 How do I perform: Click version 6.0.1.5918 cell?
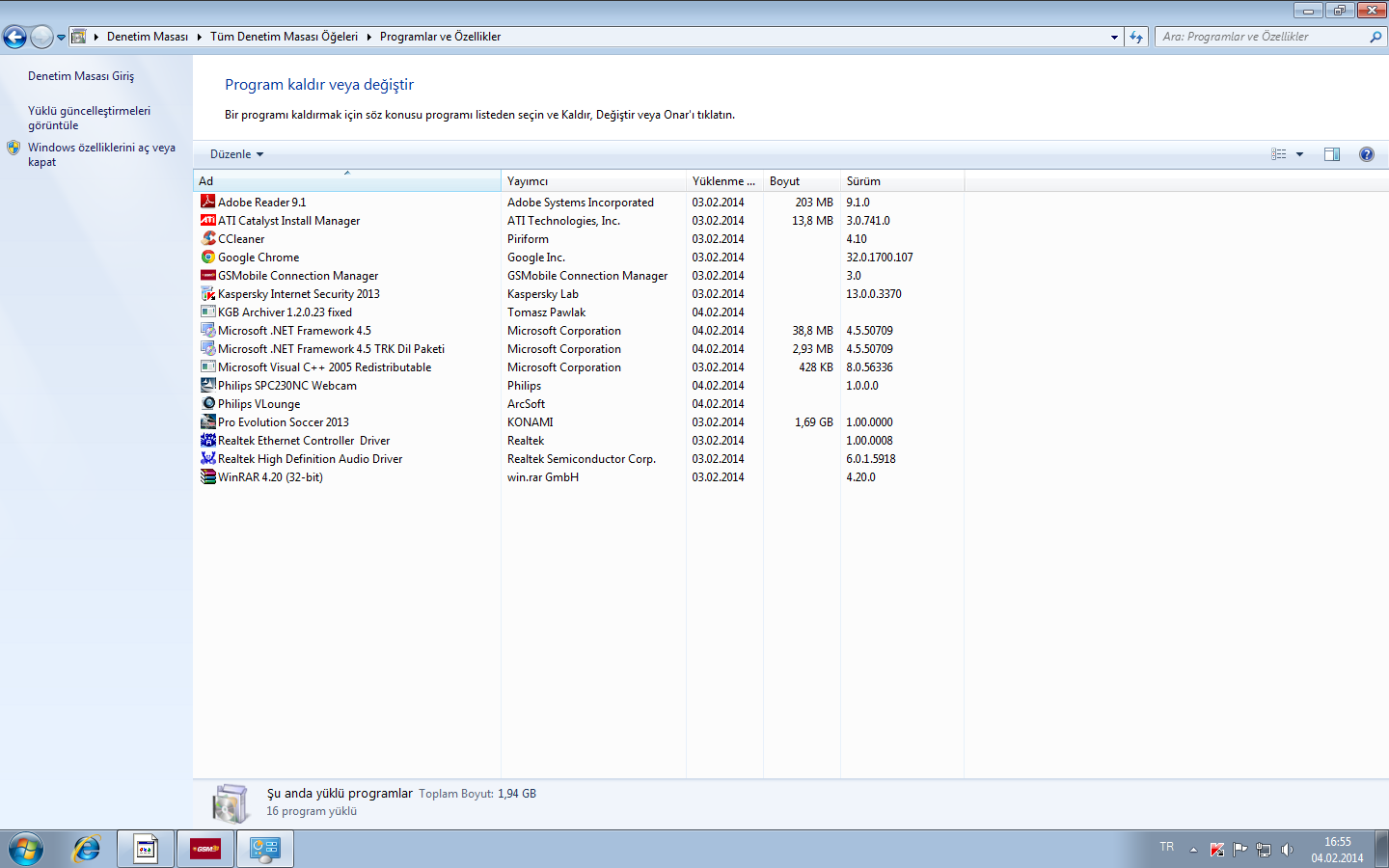(x=871, y=458)
